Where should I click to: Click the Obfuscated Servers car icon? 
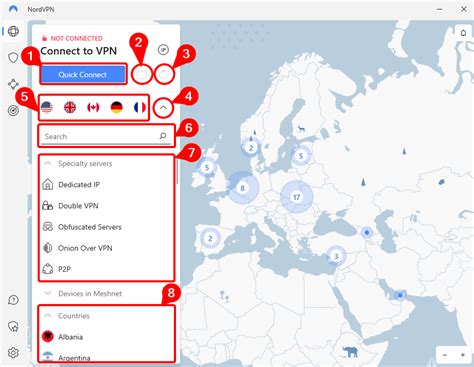coord(48,227)
